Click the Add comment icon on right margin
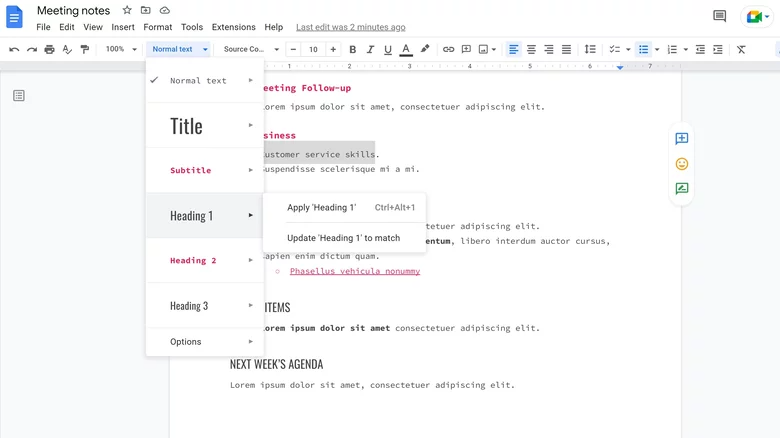Image resolution: width=780 pixels, height=438 pixels. click(681, 139)
